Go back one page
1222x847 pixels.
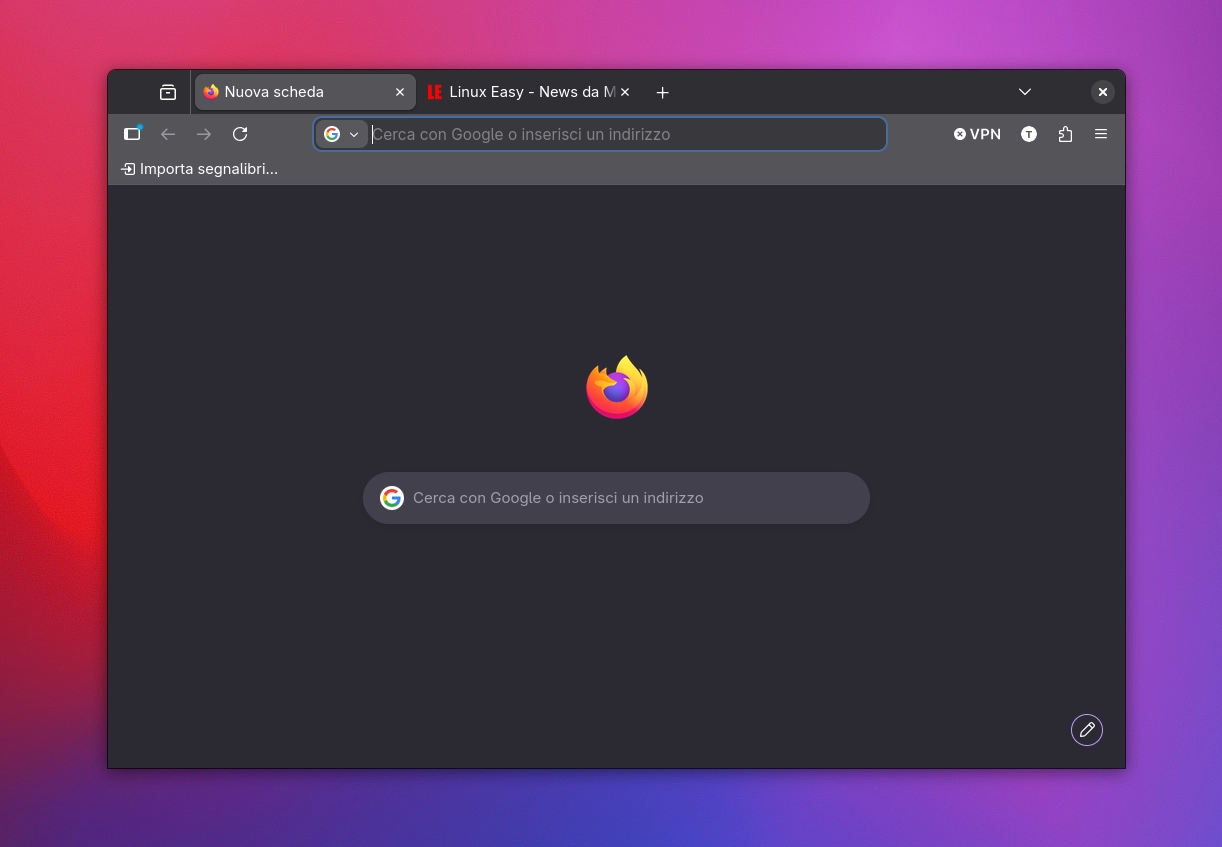click(x=168, y=134)
